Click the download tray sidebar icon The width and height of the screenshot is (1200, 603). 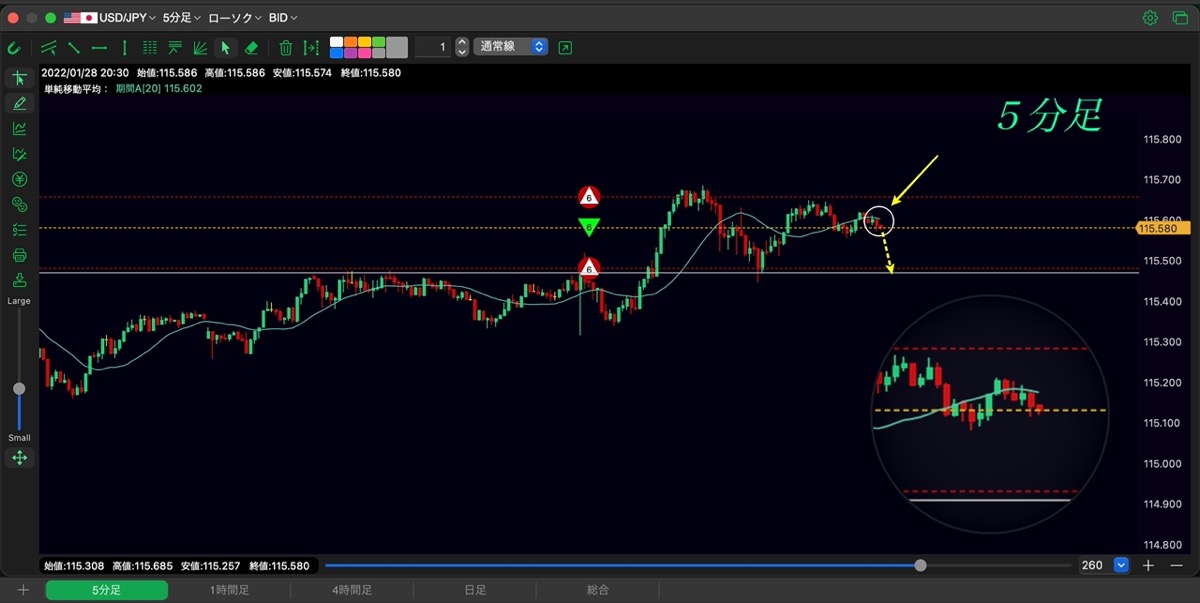point(19,280)
